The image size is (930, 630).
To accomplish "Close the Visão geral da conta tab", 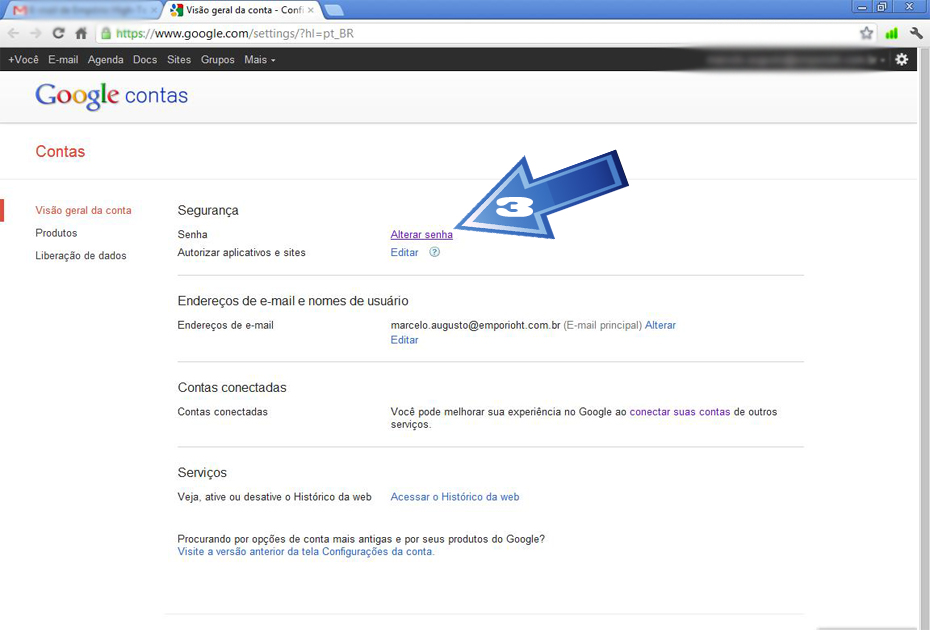I will 311,10.
